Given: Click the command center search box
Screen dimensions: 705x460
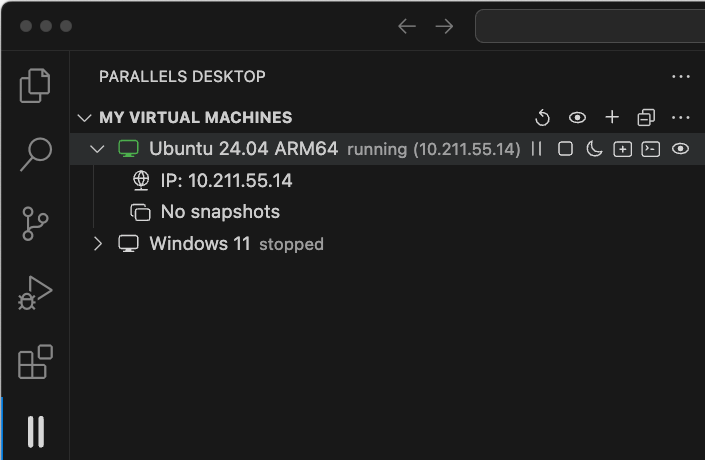Looking at the screenshot, I should [x=590, y=26].
